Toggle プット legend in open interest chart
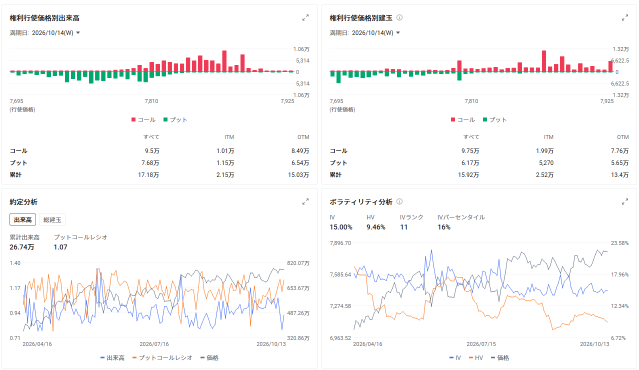Viewport: 639px width, 370px height. pyautogui.click(x=495, y=120)
